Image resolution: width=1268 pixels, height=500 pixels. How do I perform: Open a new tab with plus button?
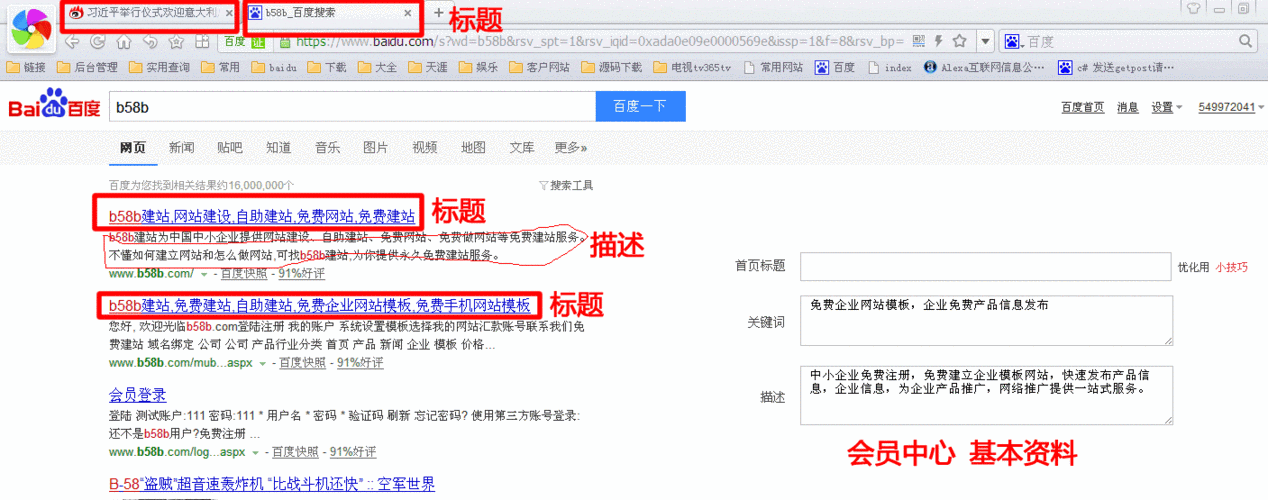tap(438, 13)
